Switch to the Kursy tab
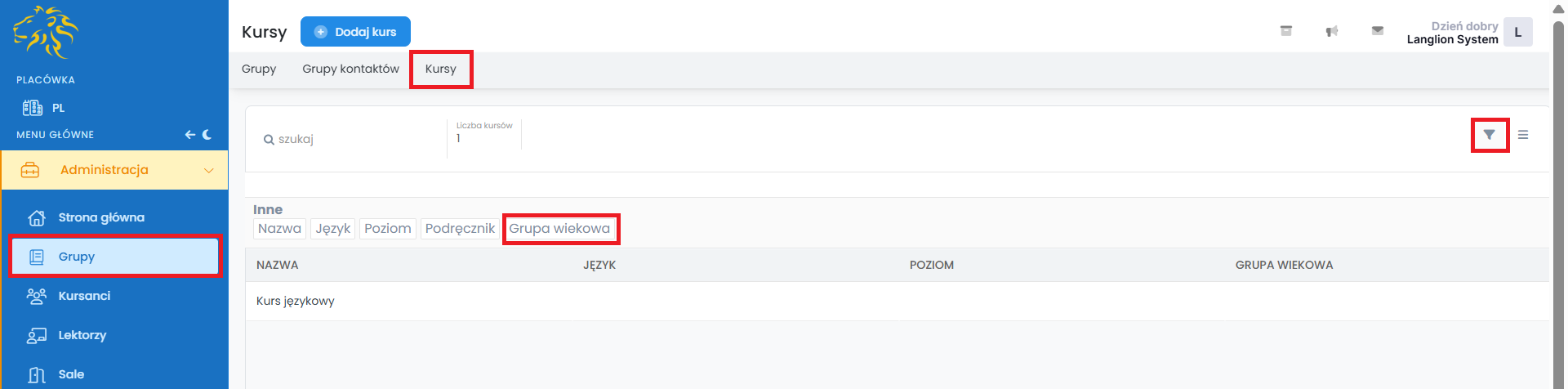 [x=440, y=69]
